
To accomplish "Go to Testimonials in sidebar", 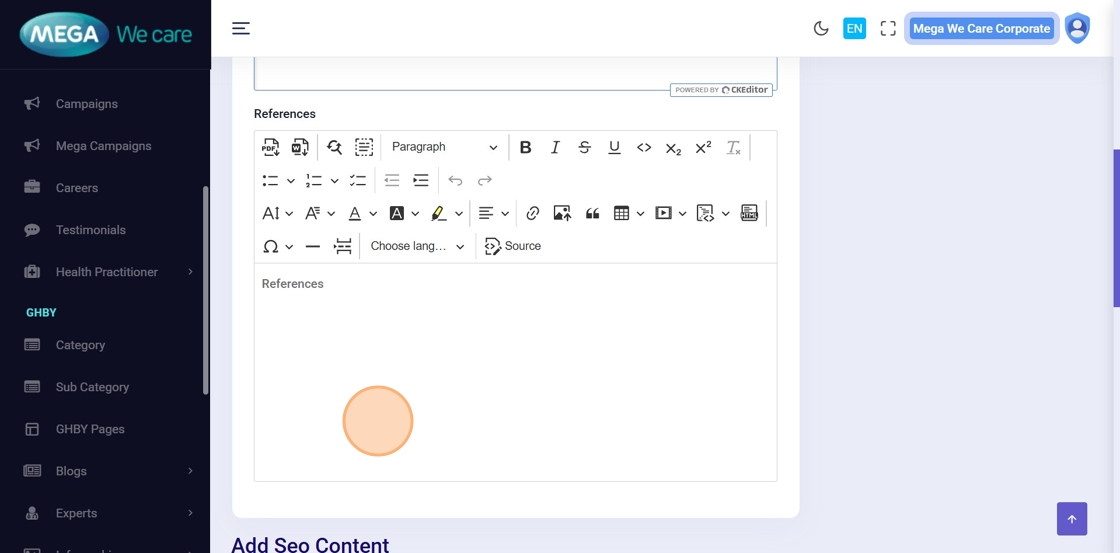I will pyautogui.click(x=90, y=230).
